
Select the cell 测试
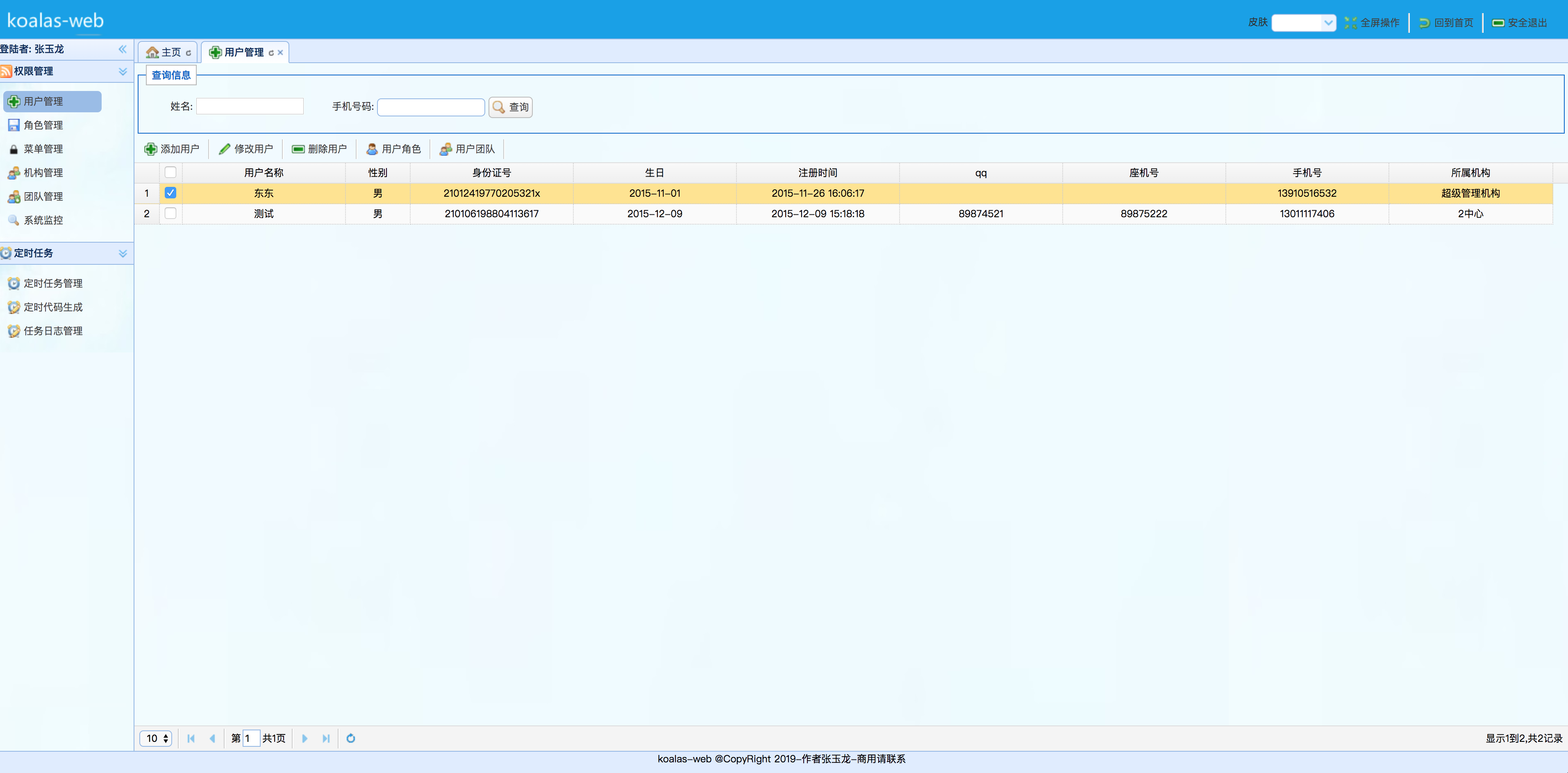[264, 214]
